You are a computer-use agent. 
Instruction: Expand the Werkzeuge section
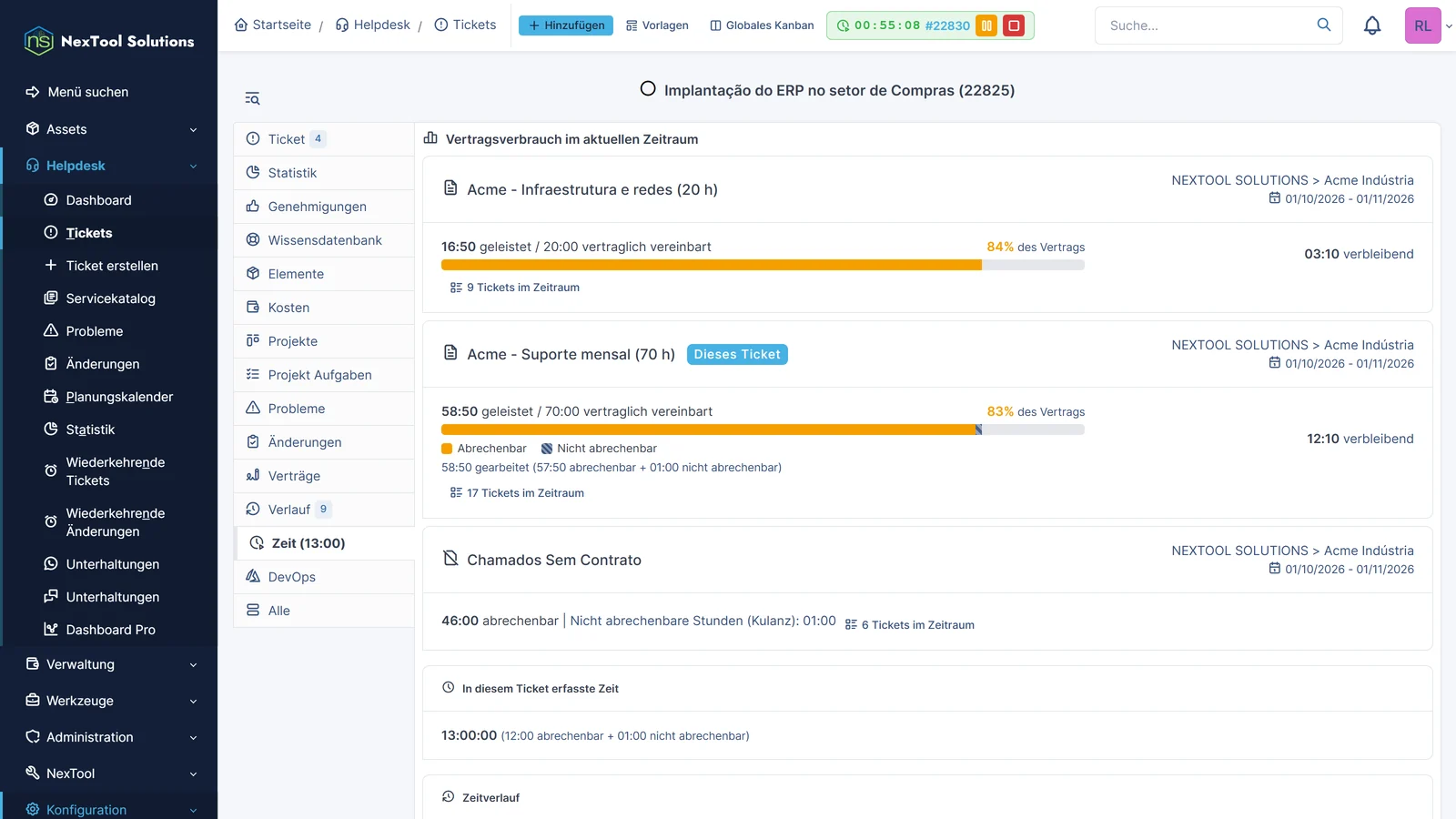109,701
